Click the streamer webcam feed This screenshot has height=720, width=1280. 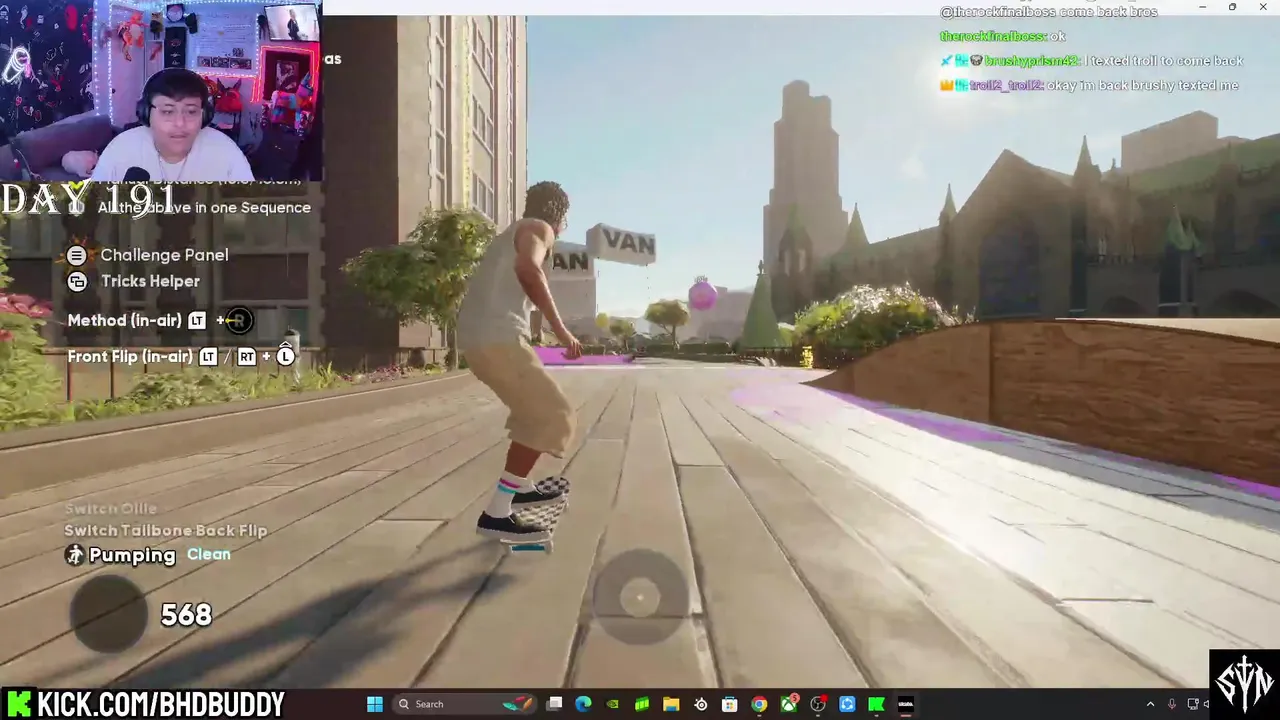tap(161, 90)
